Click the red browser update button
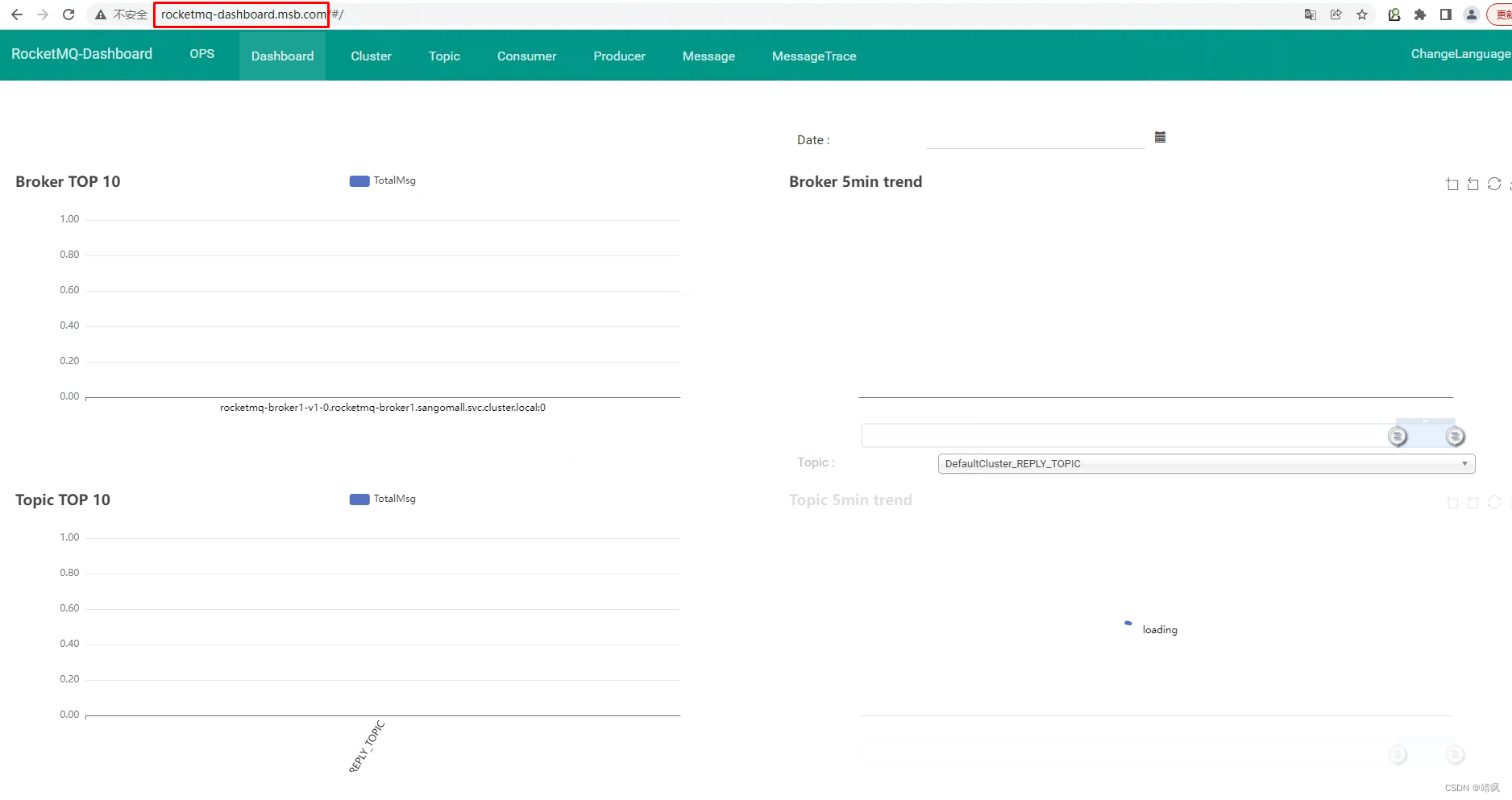The width and height of the screenshot is (1512, 800). click(x=1502, y=15)
